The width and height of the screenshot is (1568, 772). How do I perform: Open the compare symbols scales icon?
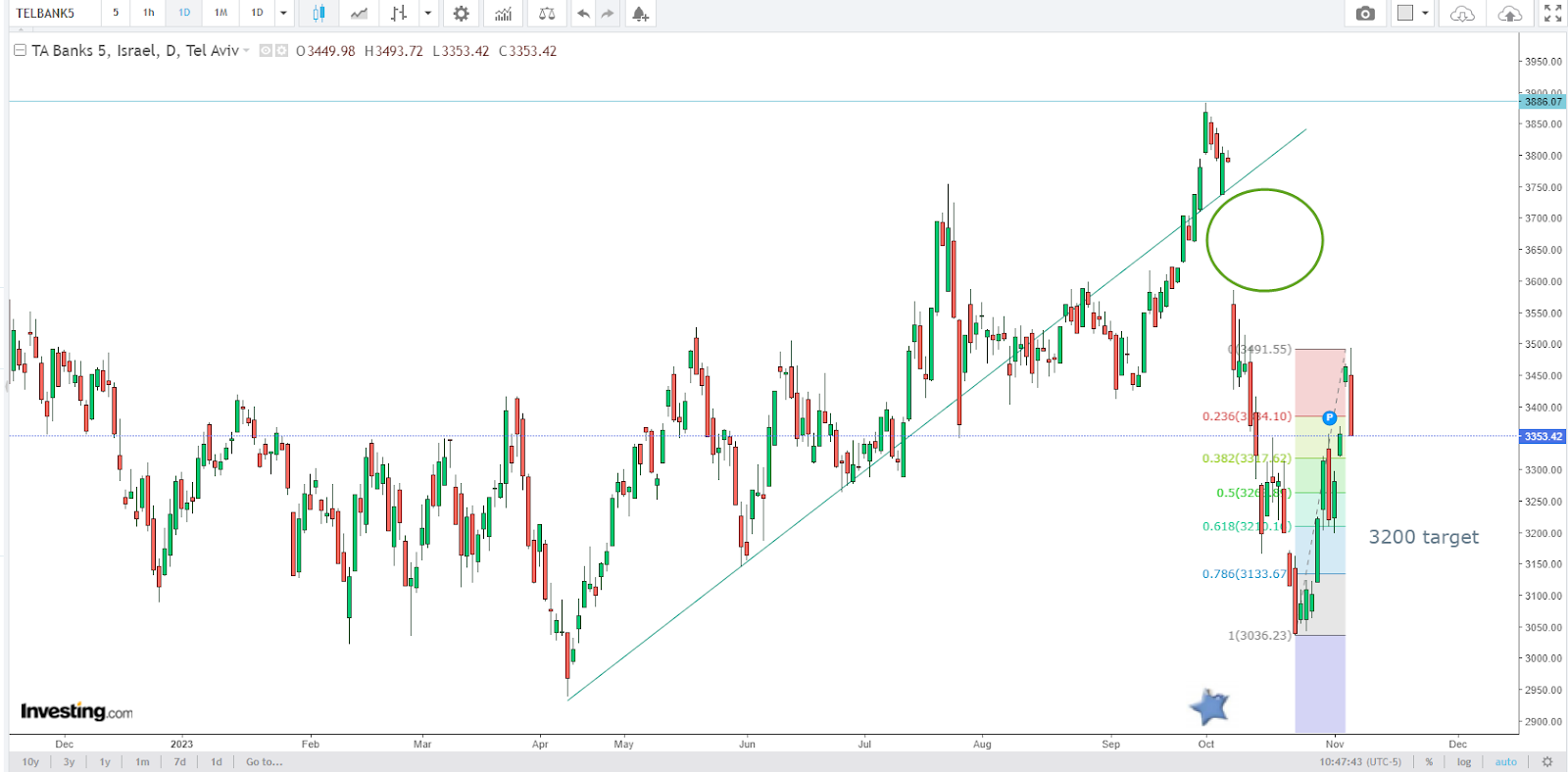coord(547,13)
